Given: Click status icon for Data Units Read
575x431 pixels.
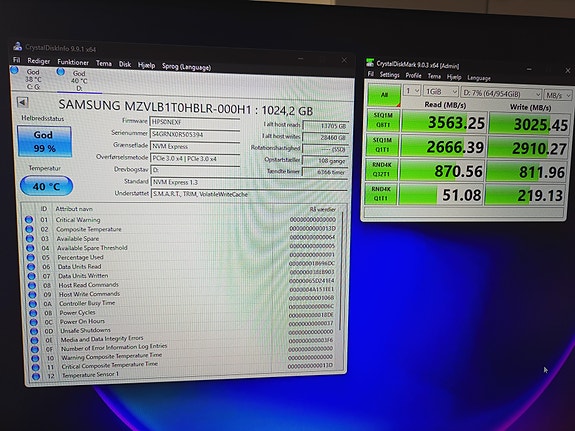Looking at the screenshot, I should 31,267.
